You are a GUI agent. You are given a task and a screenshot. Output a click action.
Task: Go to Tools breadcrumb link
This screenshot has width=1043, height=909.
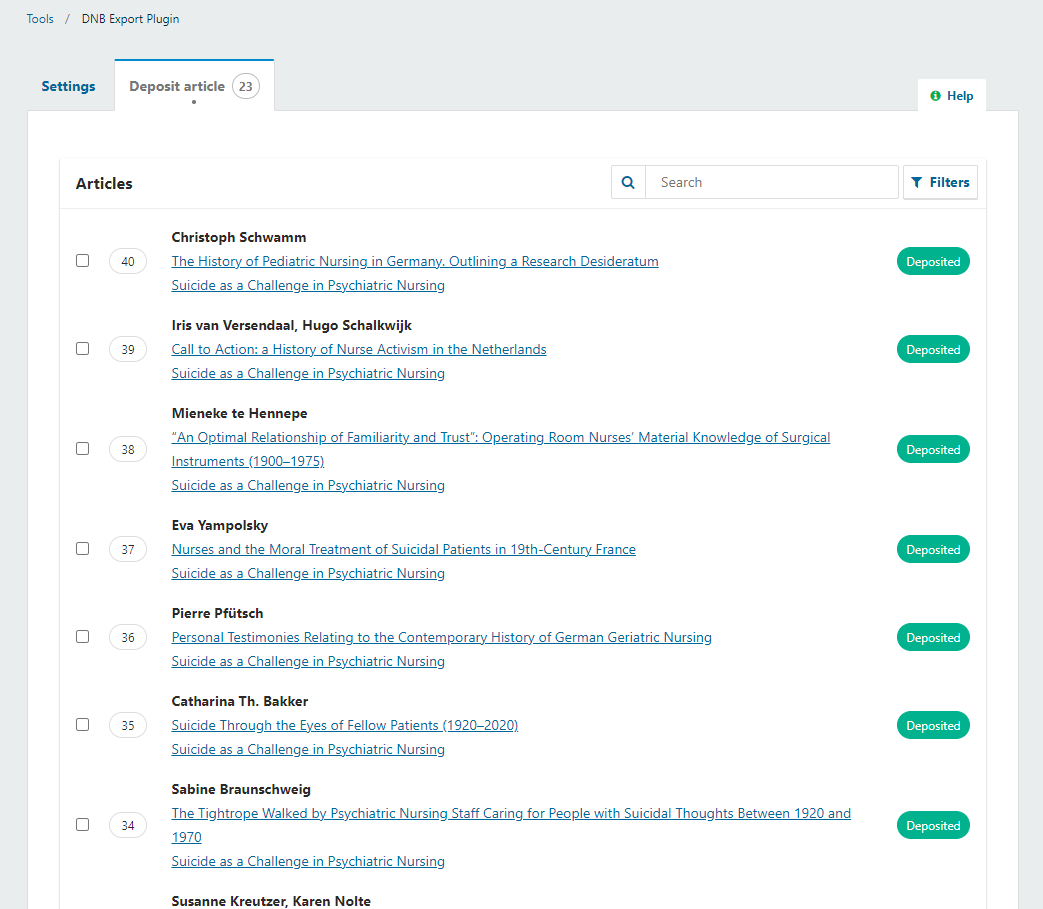pyautogui.click(x=40, y=19)
